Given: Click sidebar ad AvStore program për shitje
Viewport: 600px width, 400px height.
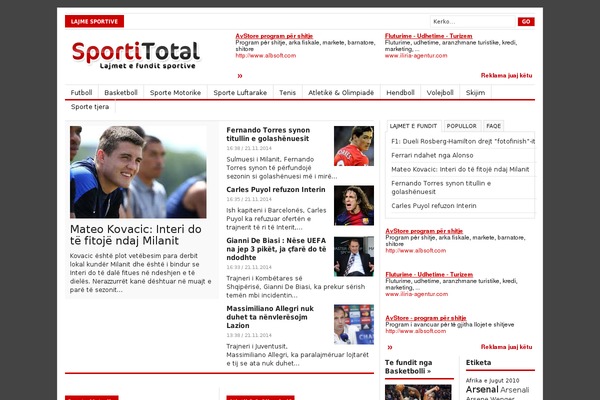Looking at the screenshot, I should click(x=424, y=231).
